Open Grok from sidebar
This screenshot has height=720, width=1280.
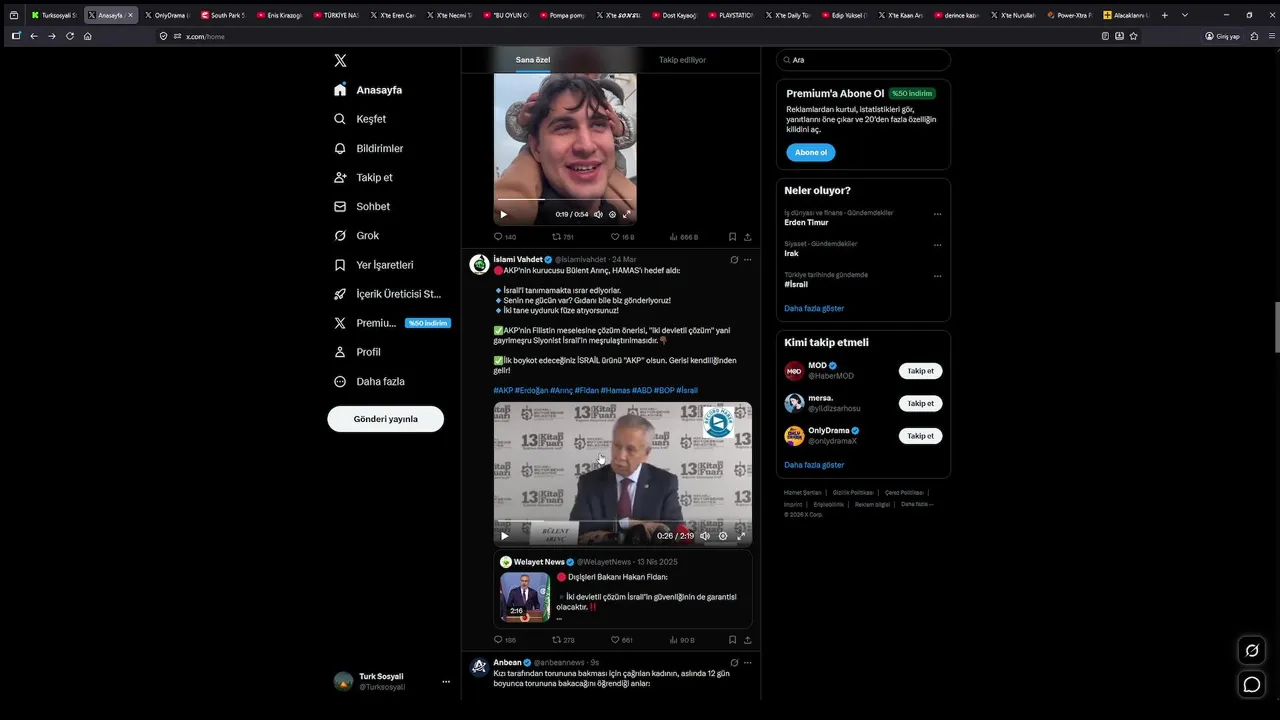[356, 236]
